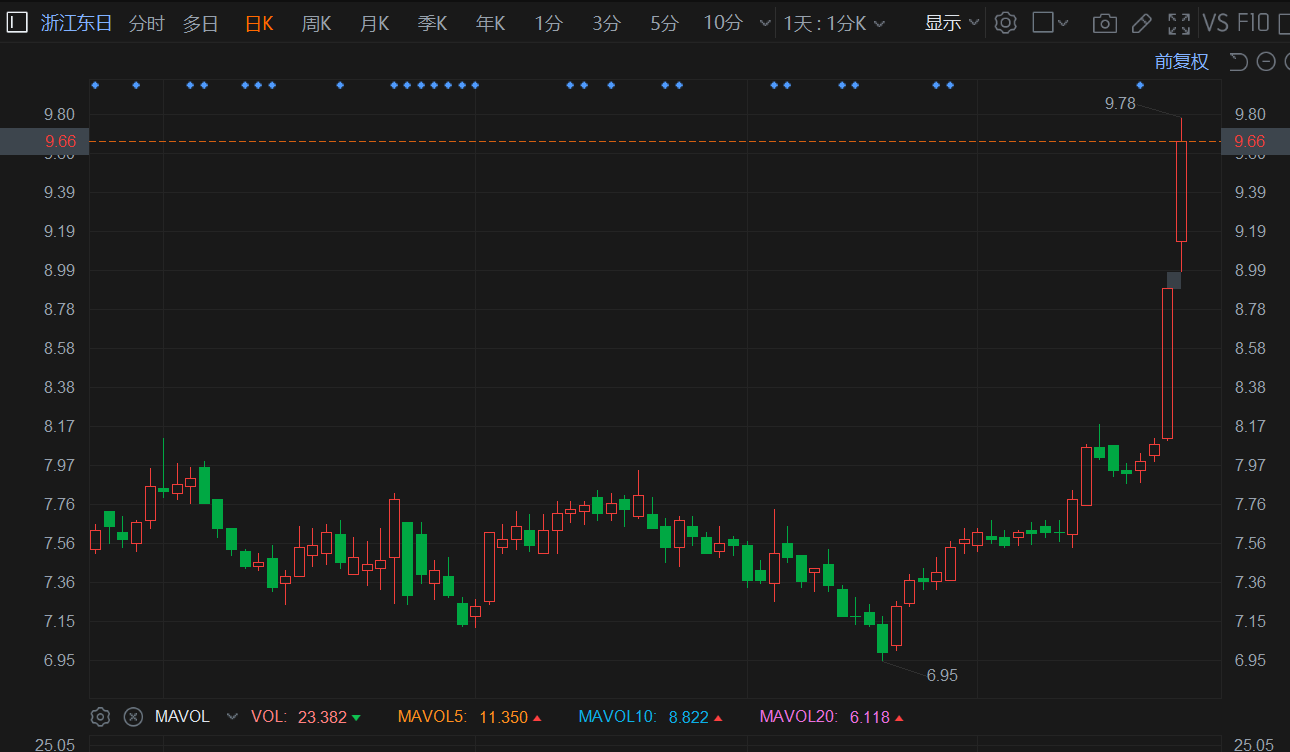This screenshot has height=752, width=1290.
Task: Select the 日K daily candlestick tab
Action: pyautogui.click(x=259, y=23)
